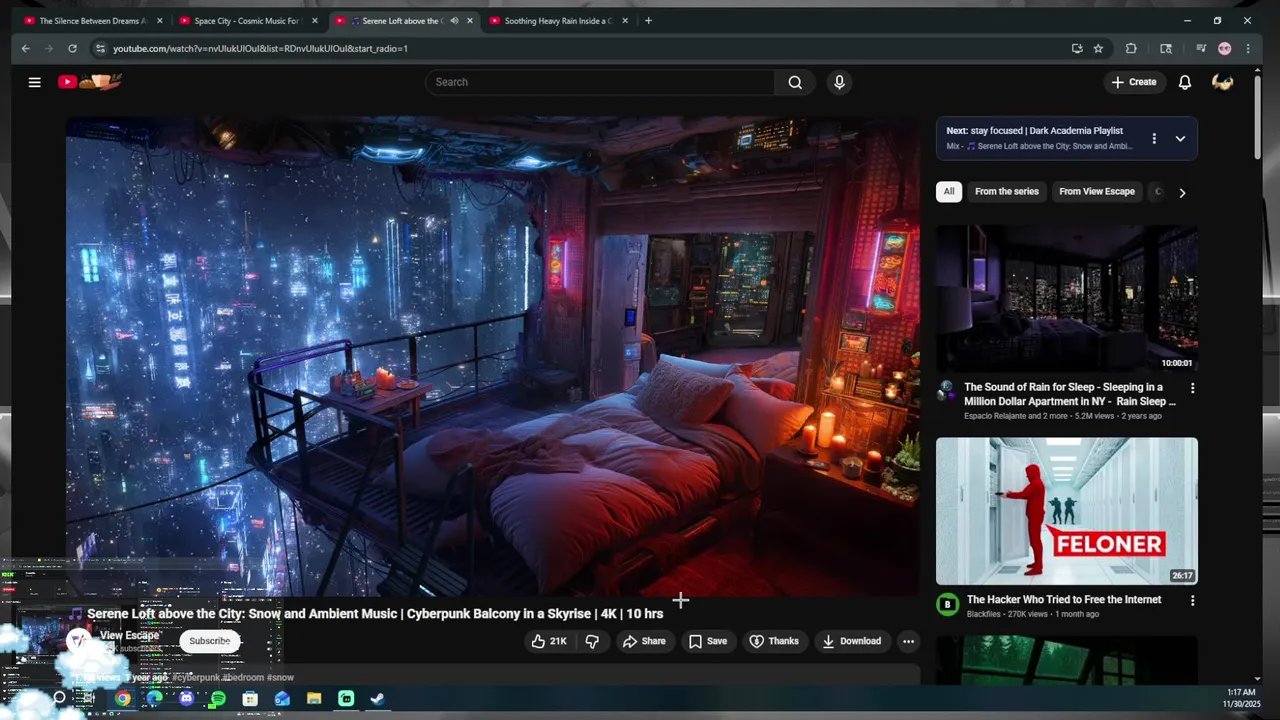Viewport: 1280px width, 720px height.
Task: Go to YouTube home via the logo
Action: [x=89, y=82]
